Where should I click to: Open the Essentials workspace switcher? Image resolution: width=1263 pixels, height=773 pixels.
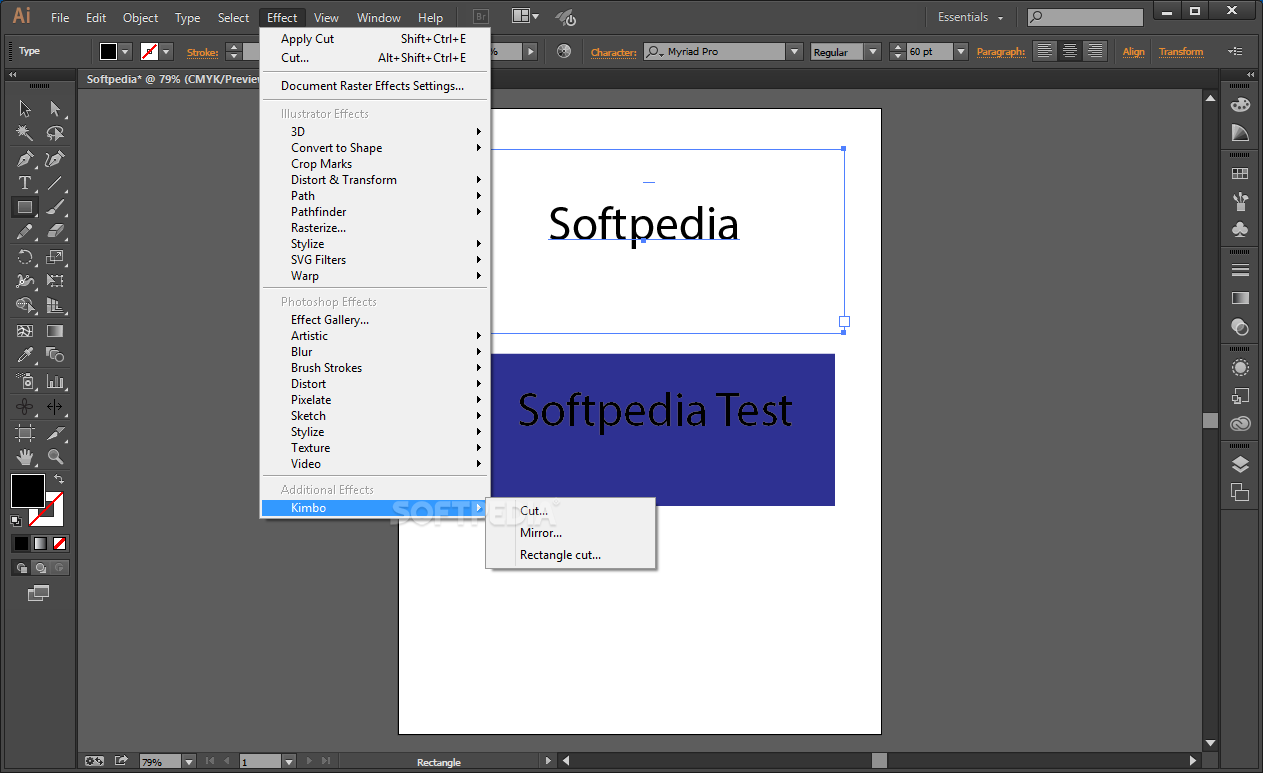coord(970,17)
